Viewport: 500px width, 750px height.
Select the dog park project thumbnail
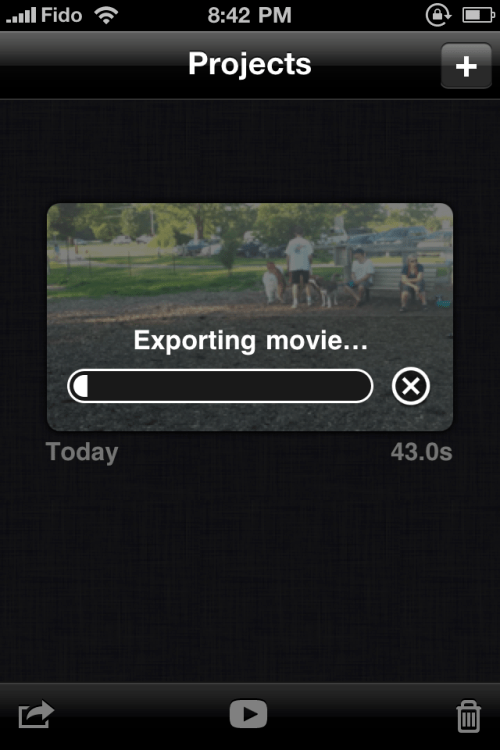click(250, 317)
